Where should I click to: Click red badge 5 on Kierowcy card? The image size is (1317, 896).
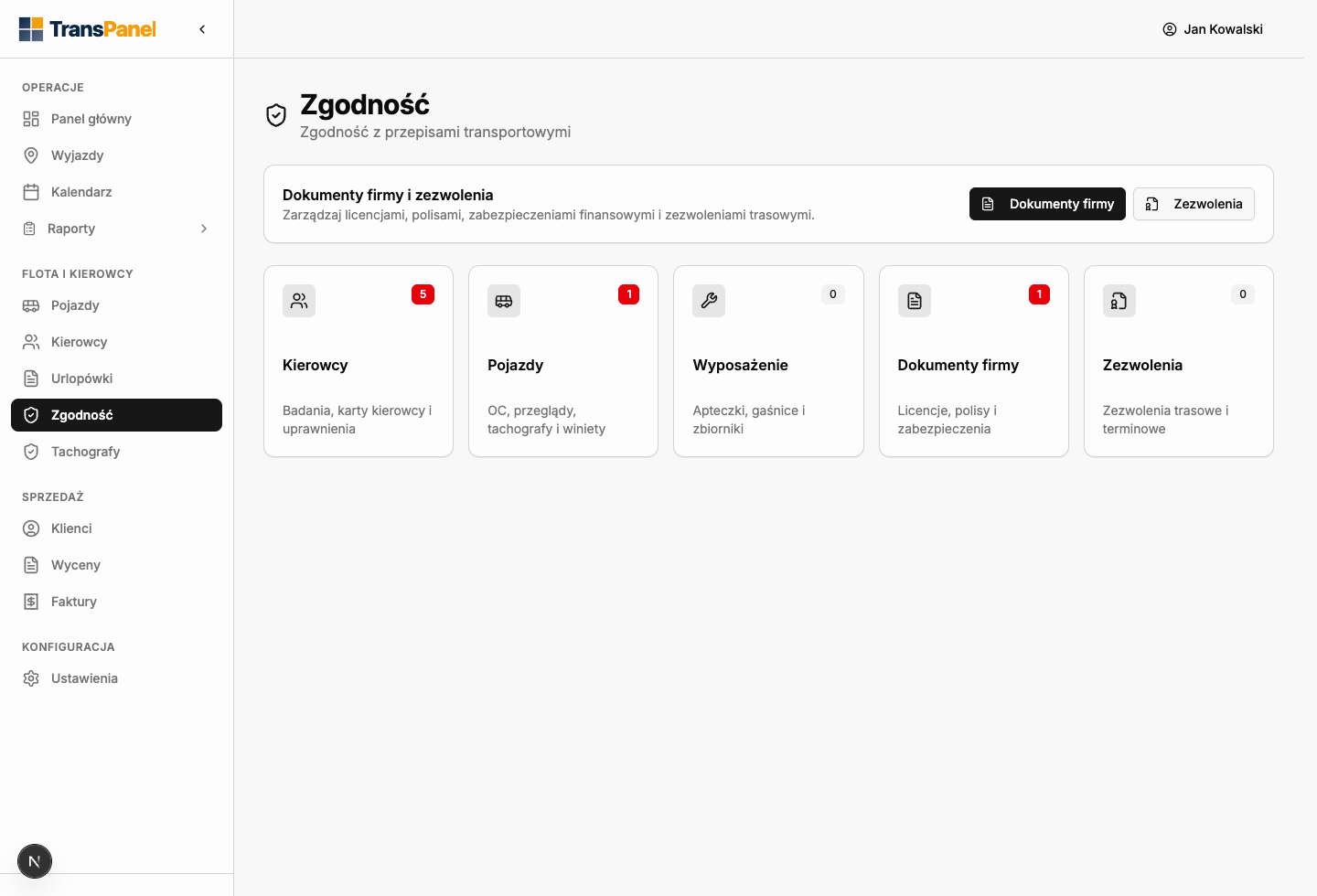click(423, 294)
